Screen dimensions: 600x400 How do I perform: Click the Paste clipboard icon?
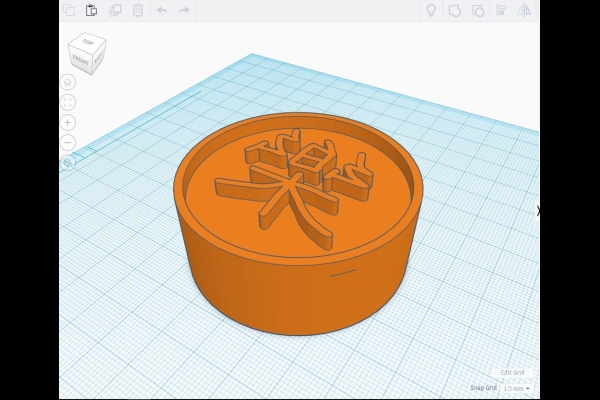[x=91, y=10]
